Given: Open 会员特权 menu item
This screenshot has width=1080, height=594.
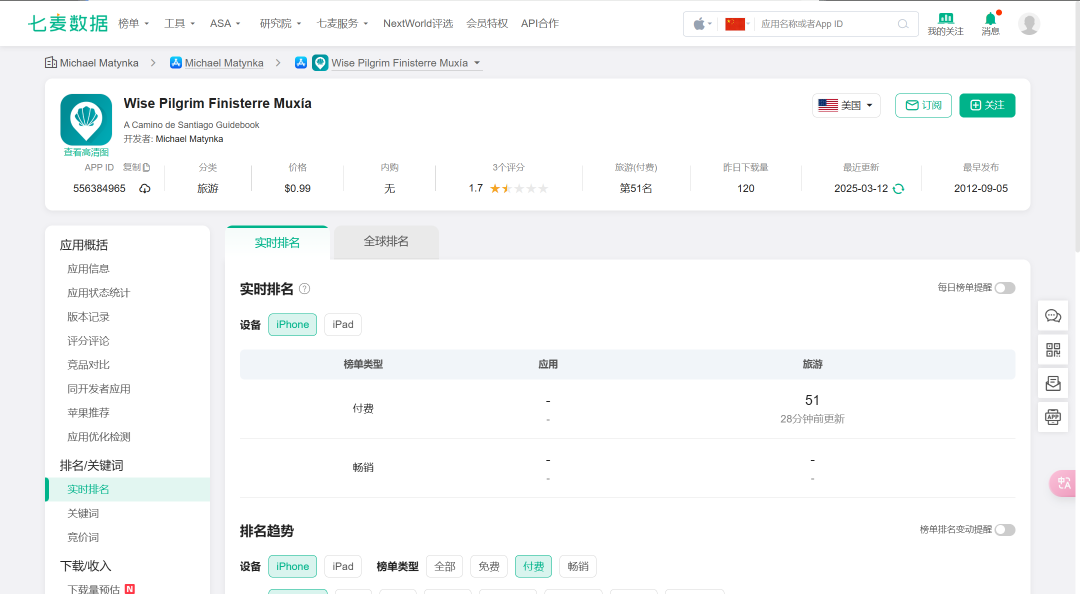Looking at the screenshot, I should [487, 23].
